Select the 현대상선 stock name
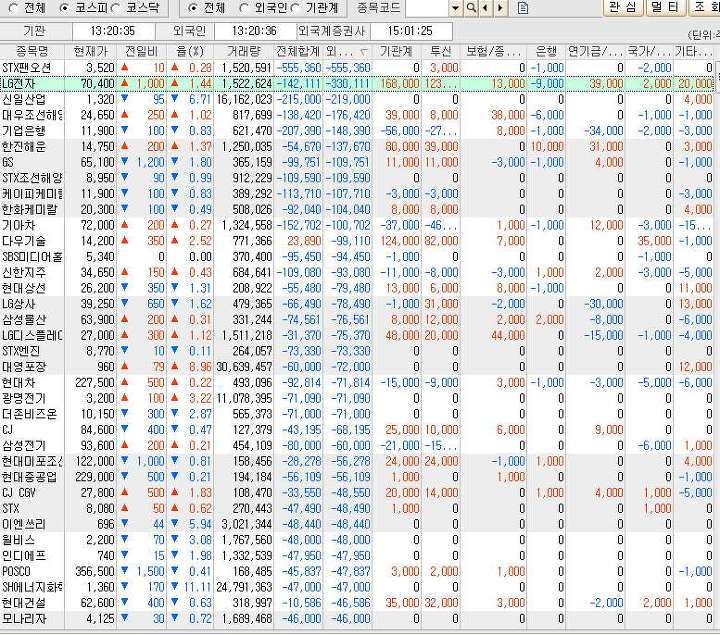This screenshot has width=720, height=635. (24, 288)
